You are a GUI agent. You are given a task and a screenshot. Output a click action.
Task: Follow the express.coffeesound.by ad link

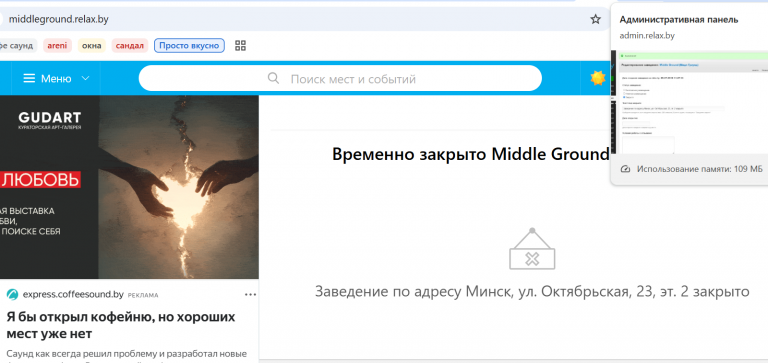(x=73, y=295)
